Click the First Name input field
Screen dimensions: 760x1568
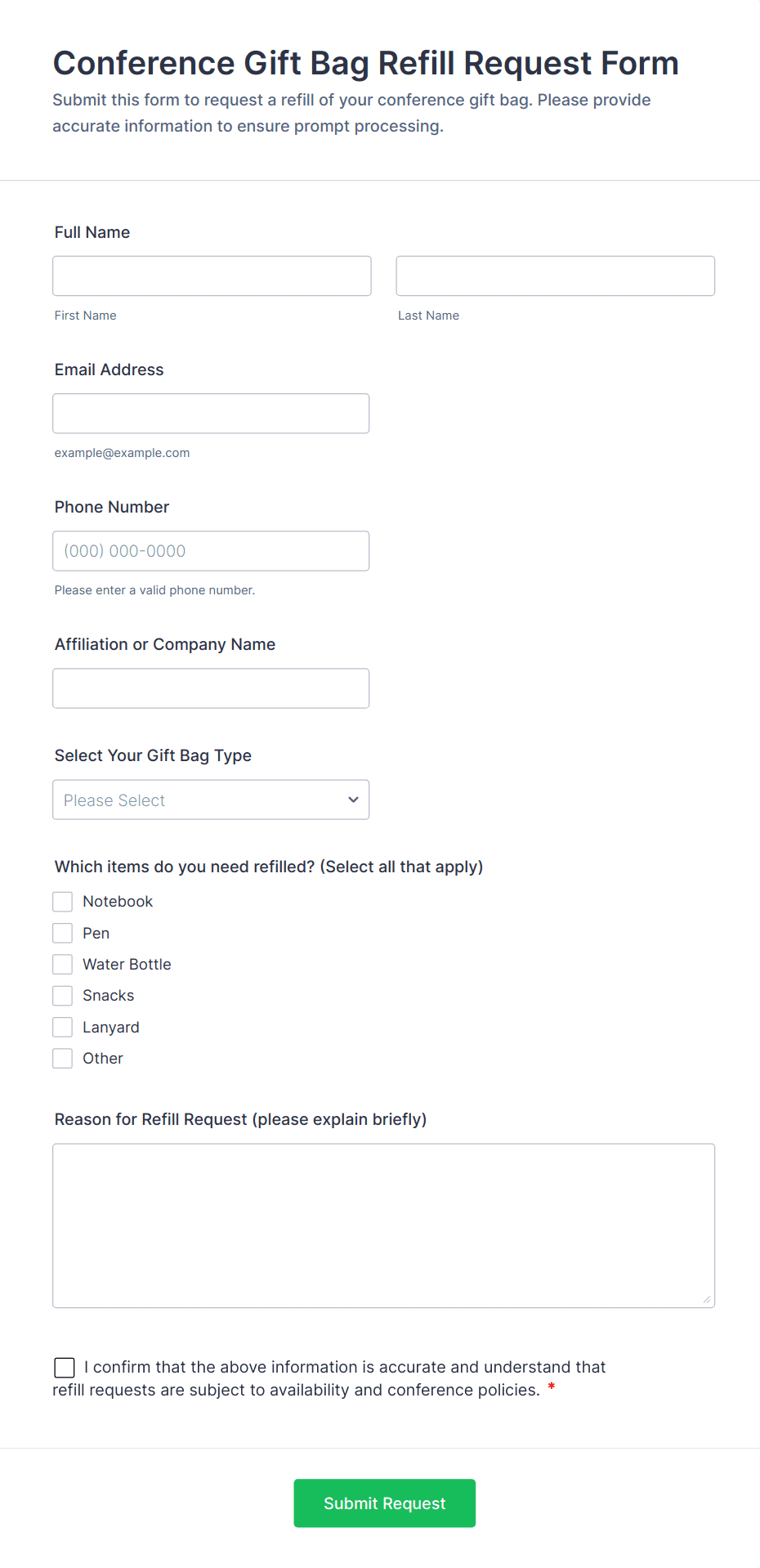[x=212, y=276]
